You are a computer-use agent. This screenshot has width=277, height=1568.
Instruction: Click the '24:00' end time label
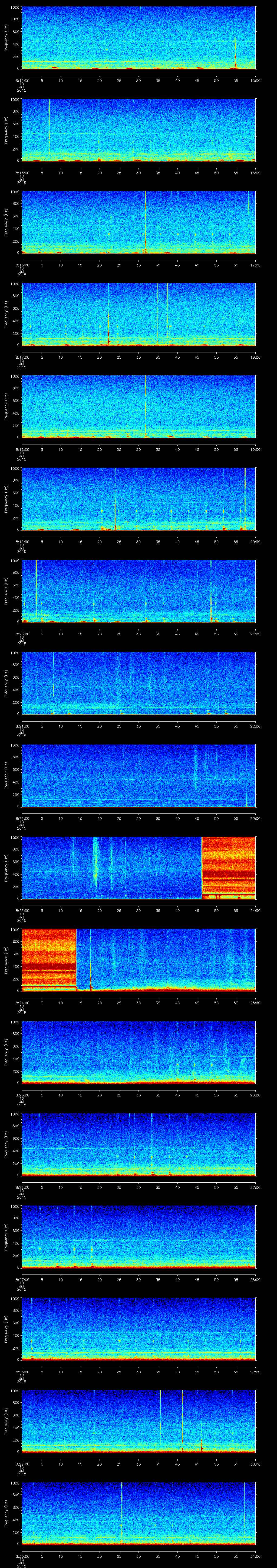tap(256, 910)
